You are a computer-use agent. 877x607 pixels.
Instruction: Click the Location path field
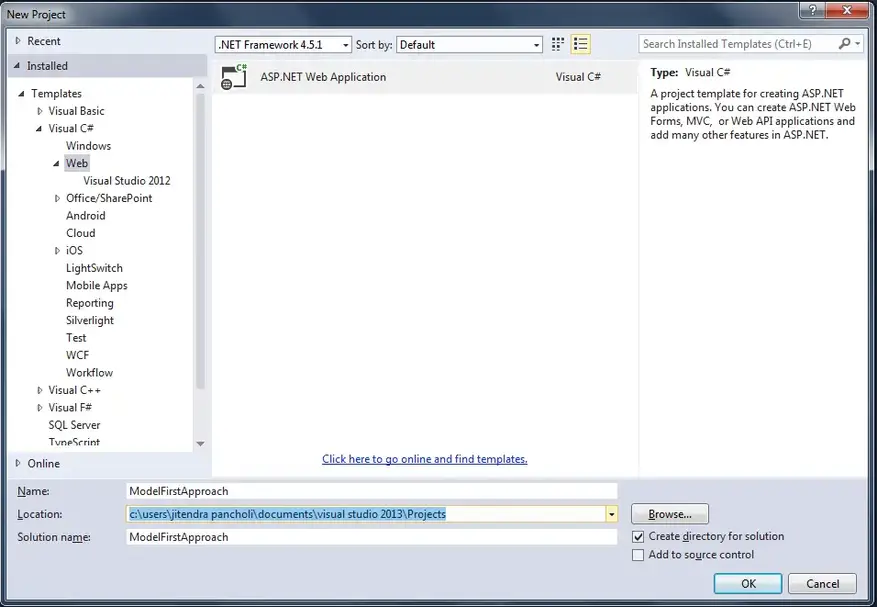[x=366, y=514]
